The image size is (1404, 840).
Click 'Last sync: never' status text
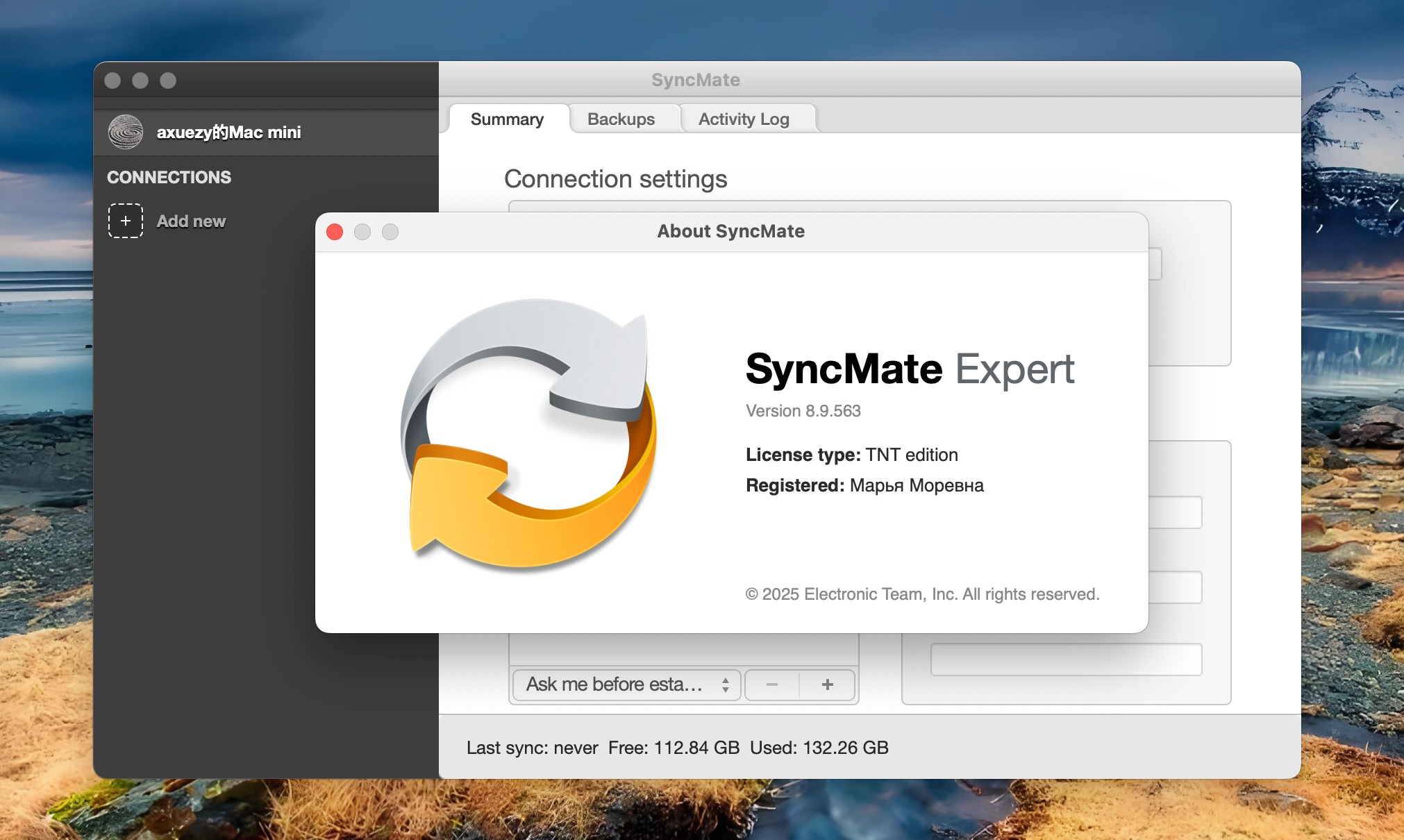pos(532,748)
